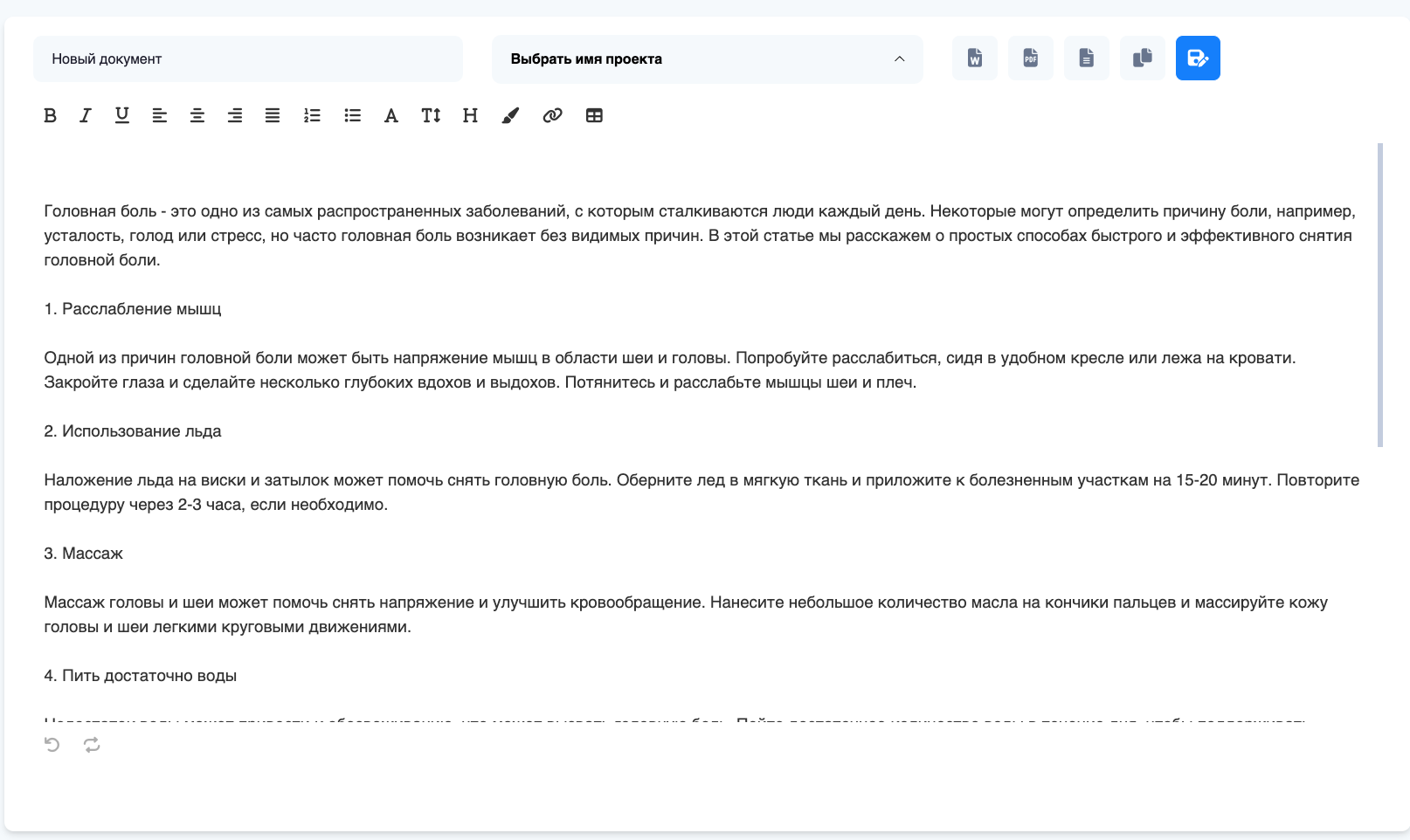Open the text size option
This screenshot has width=1410, height=840.
(431, 115)
